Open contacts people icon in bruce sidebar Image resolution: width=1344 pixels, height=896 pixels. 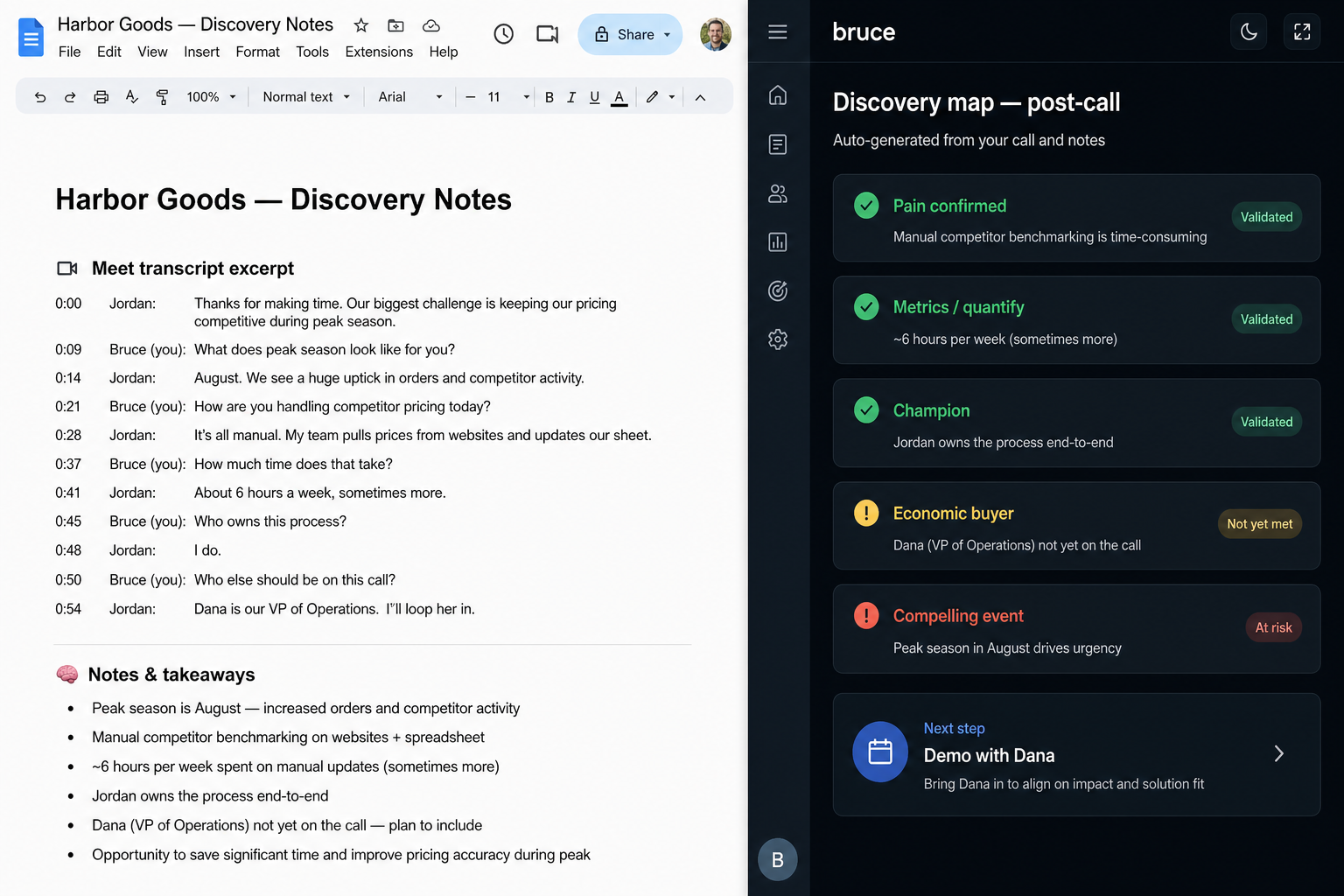click(x=778, y=193)
